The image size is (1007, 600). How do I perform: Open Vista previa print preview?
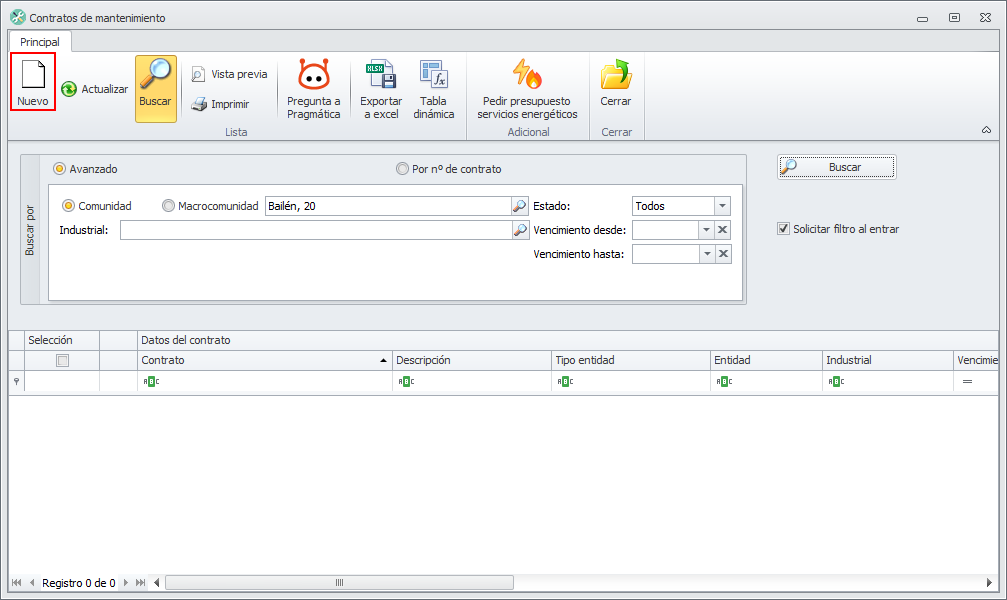tap(229, 75)
